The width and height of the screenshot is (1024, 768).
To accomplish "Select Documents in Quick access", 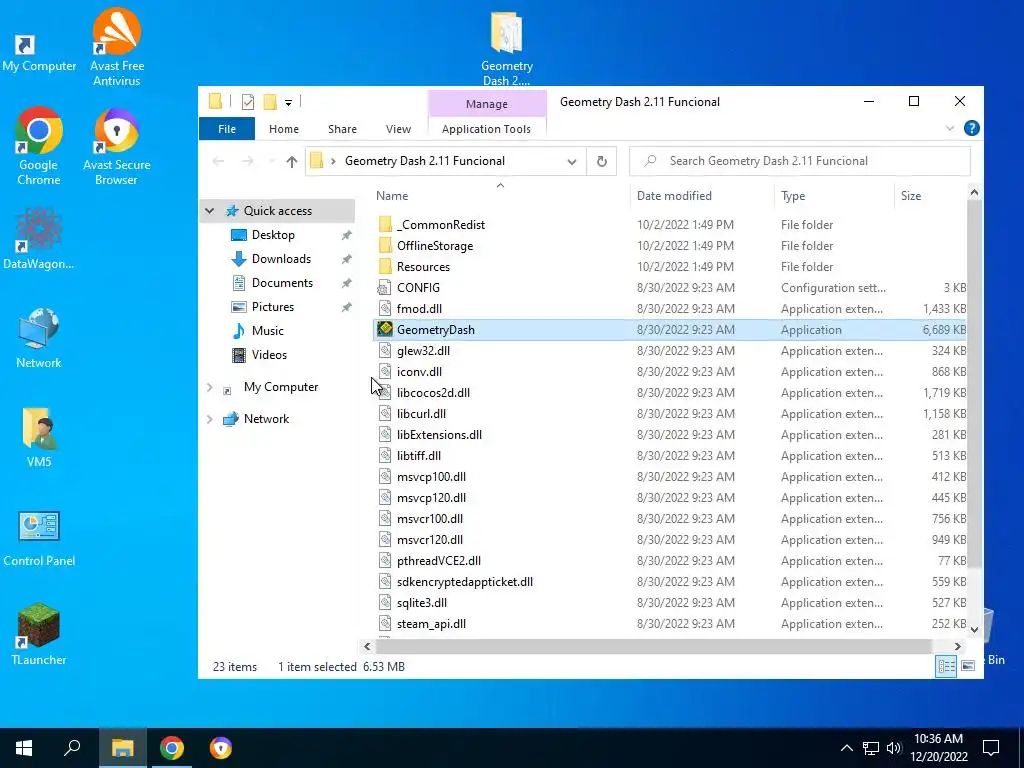I will [x=282, y=283].
